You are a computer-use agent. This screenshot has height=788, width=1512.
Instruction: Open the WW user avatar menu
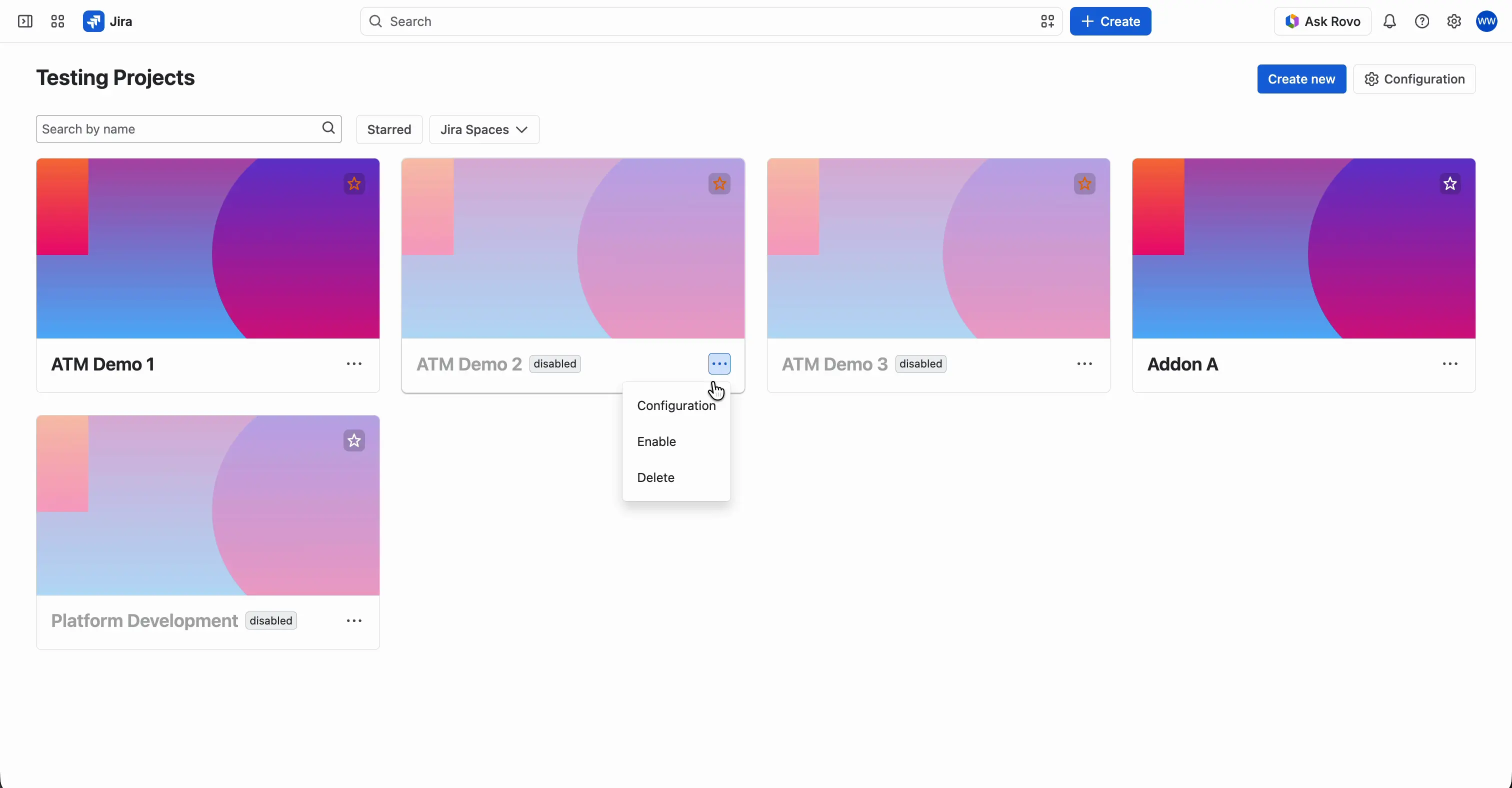pyautogui.click(x=1486, y=21)
